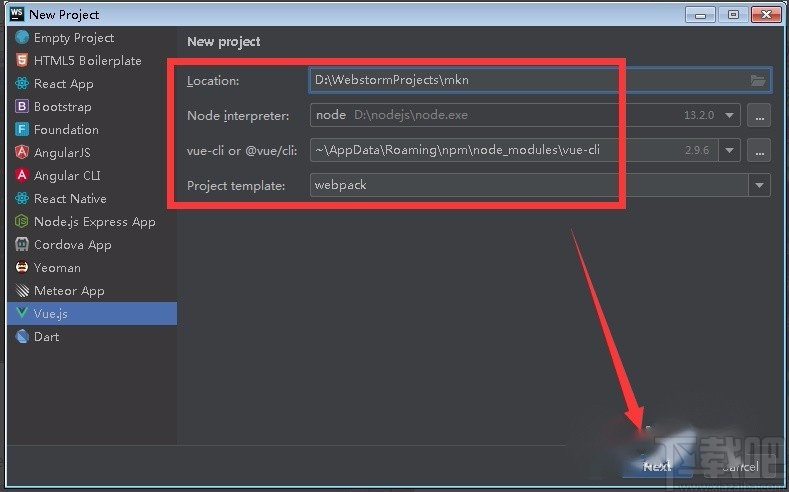Click the Empty Project globe icon

click(x=22, y=38)
